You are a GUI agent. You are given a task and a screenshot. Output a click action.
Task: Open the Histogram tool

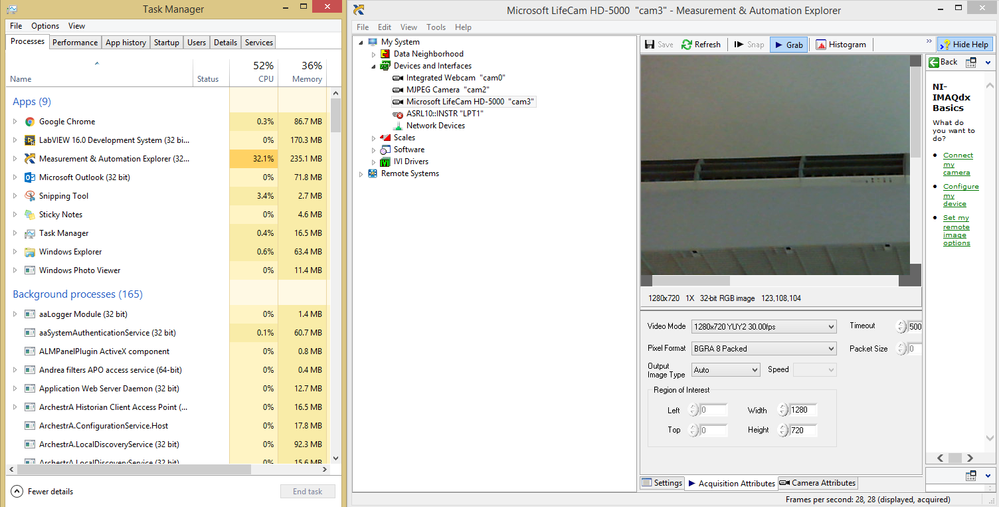(842, 45)
